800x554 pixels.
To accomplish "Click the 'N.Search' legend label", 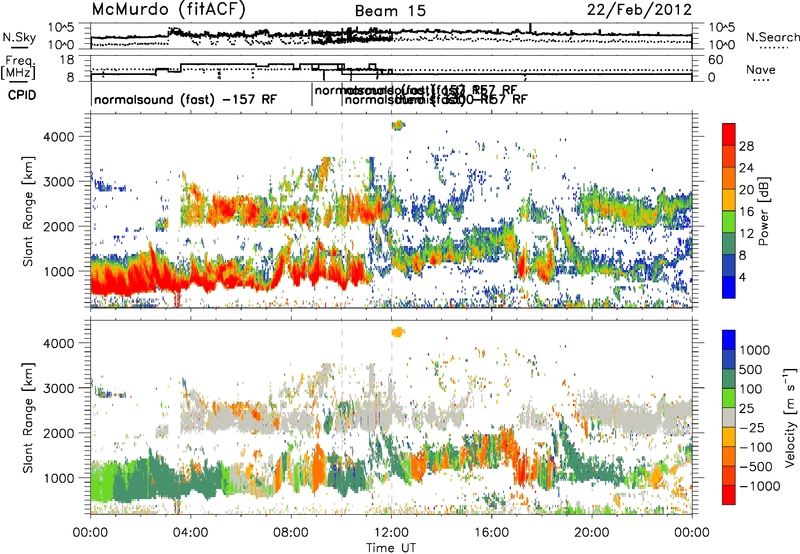I will pos(772,37).
